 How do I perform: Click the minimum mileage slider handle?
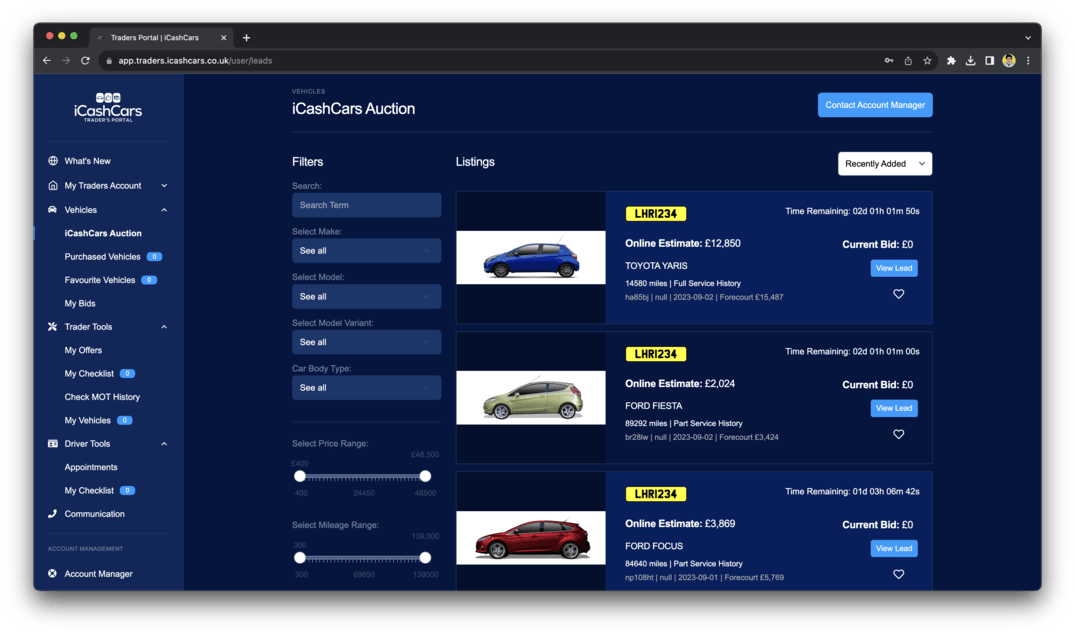(300, 558)
